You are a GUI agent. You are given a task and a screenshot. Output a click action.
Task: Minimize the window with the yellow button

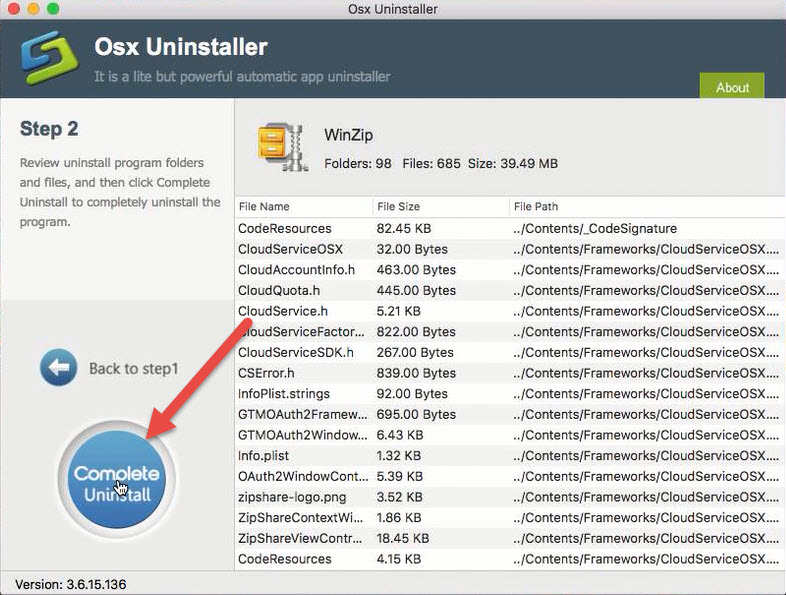pyautogui.click(x=33, y=9)
